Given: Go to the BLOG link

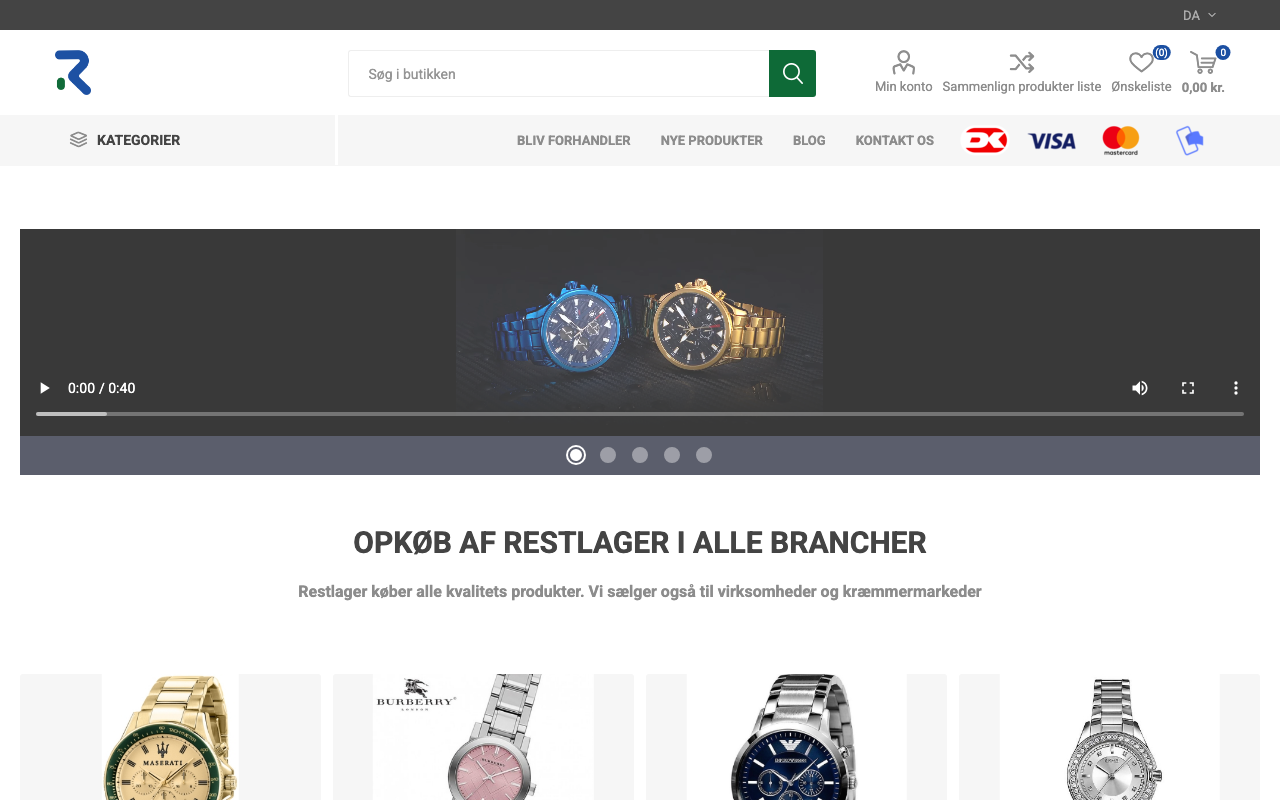Looking at the screenshot, I should (x=809, y=140).
